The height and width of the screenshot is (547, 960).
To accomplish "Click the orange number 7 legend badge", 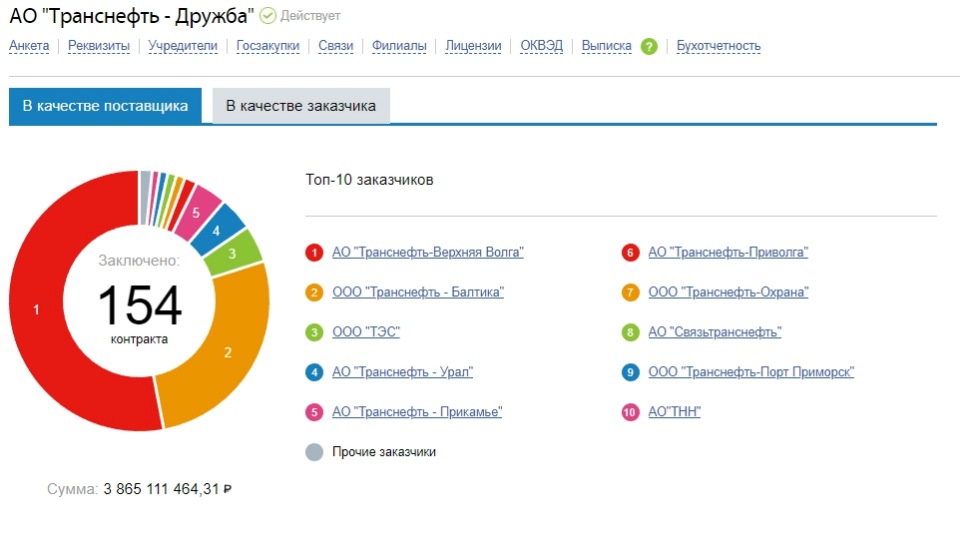I will (x=630, y=292).
